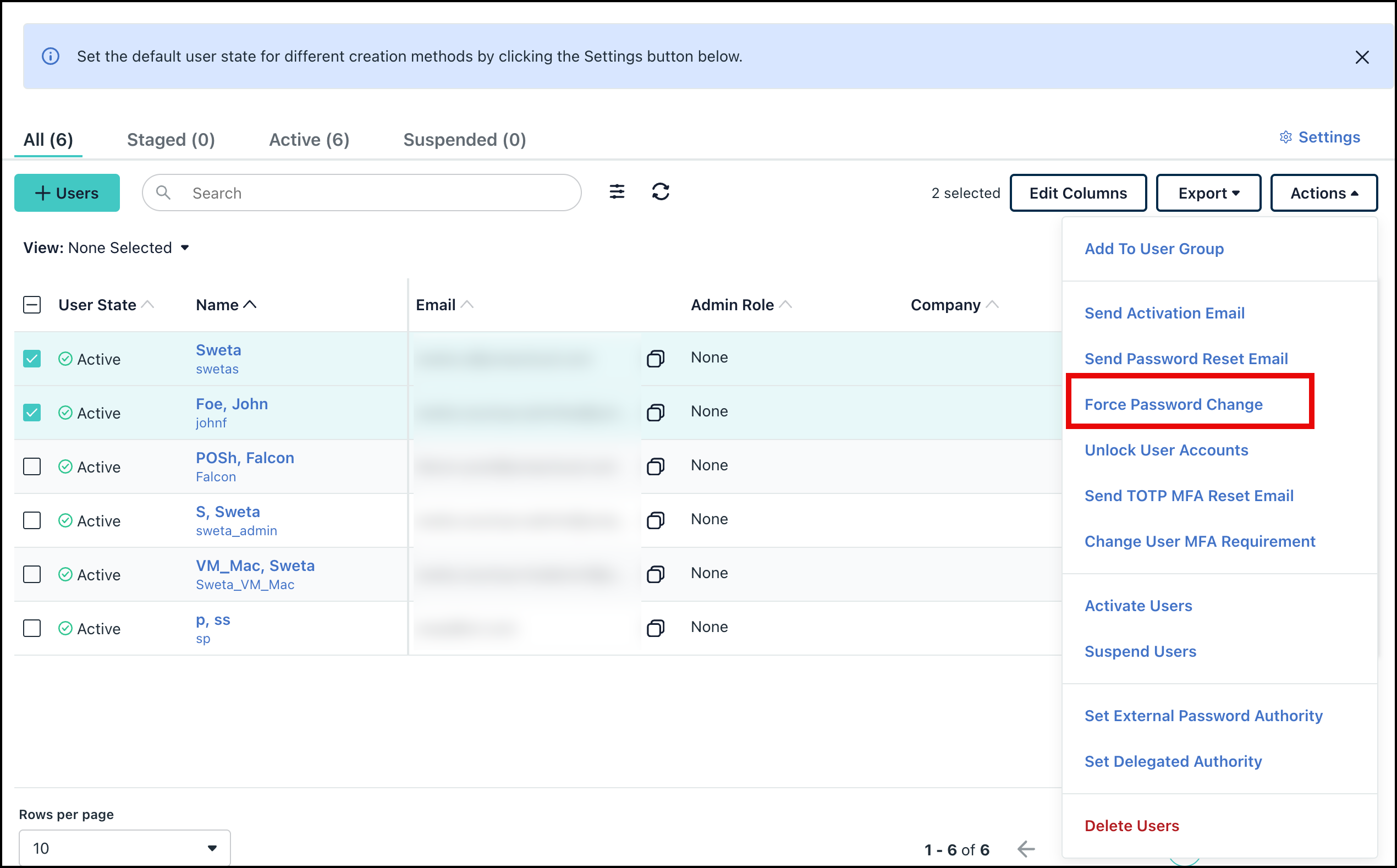
Task: Click the filter options icon beside search
Action: tap(617, 192)
